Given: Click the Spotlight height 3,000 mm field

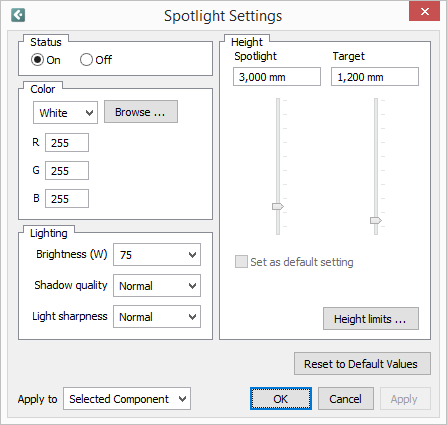Looking at the screenshot, I should point(277,77).
